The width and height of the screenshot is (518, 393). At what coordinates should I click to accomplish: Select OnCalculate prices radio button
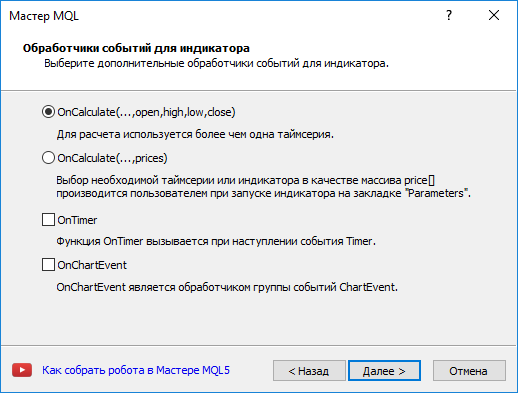(48, 158)
